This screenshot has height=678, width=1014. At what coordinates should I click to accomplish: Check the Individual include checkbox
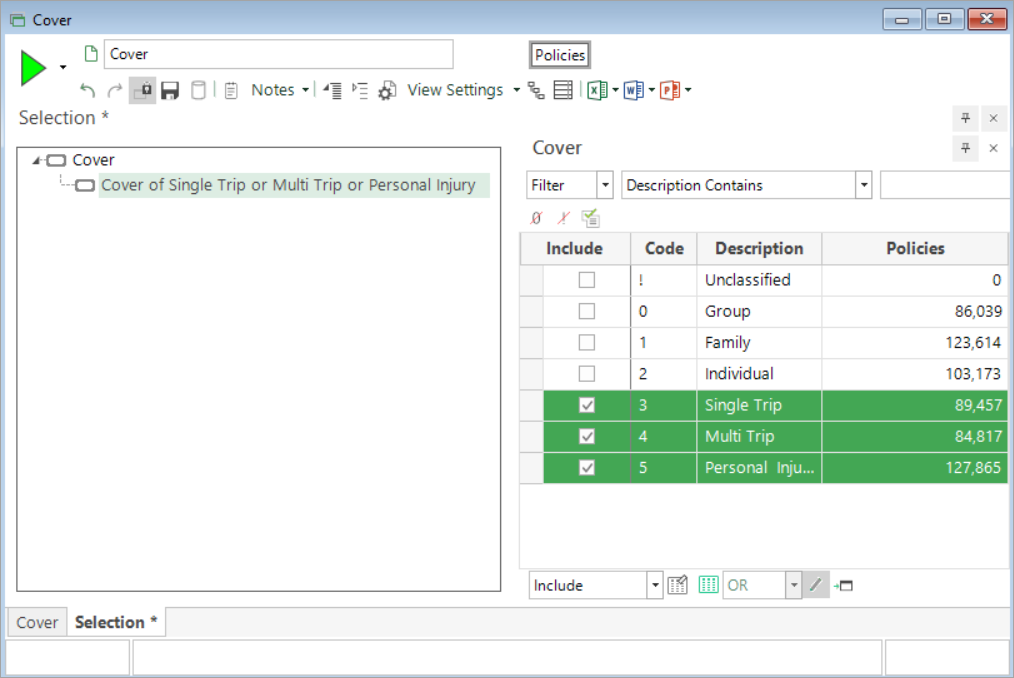pyautogui.click(x=587, y=373)
